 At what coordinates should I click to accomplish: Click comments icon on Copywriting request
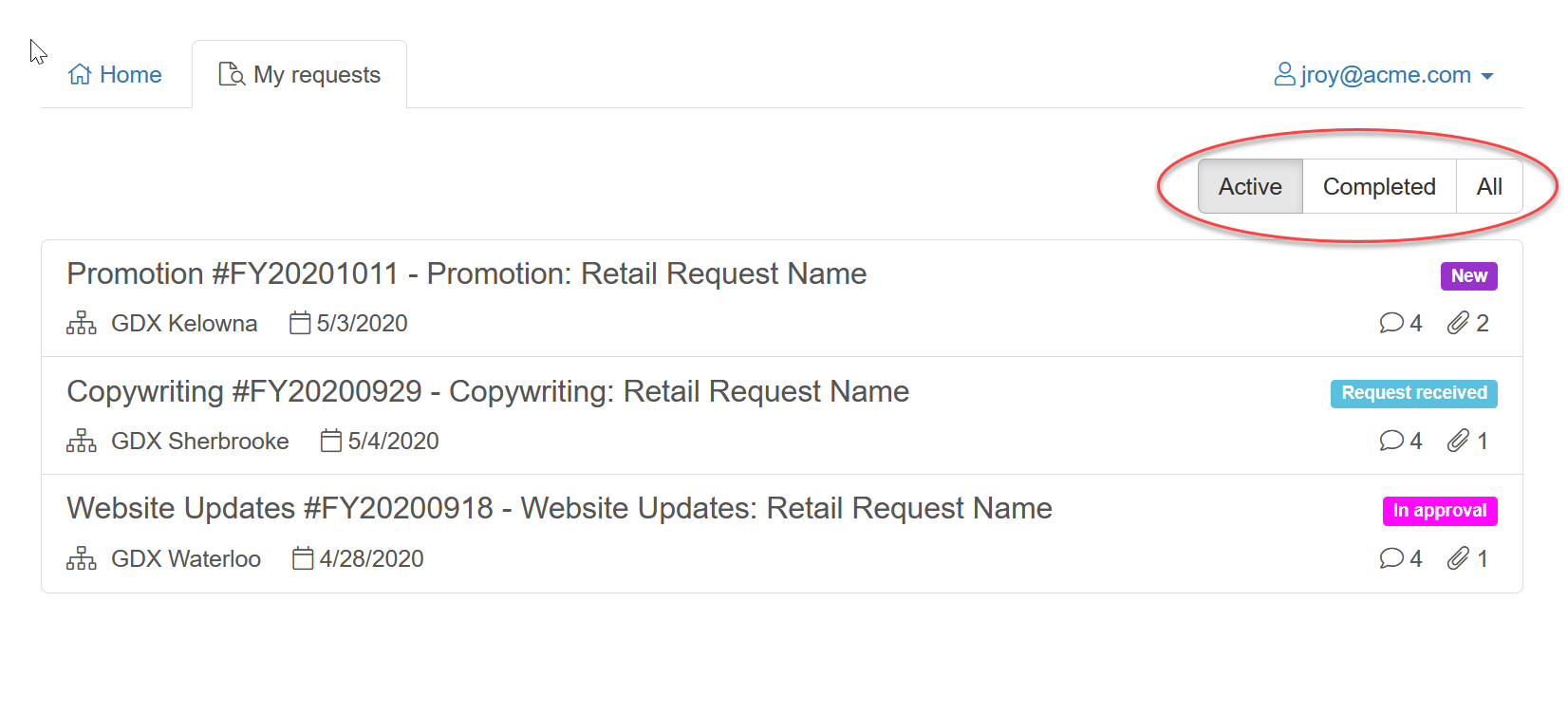1391,441
